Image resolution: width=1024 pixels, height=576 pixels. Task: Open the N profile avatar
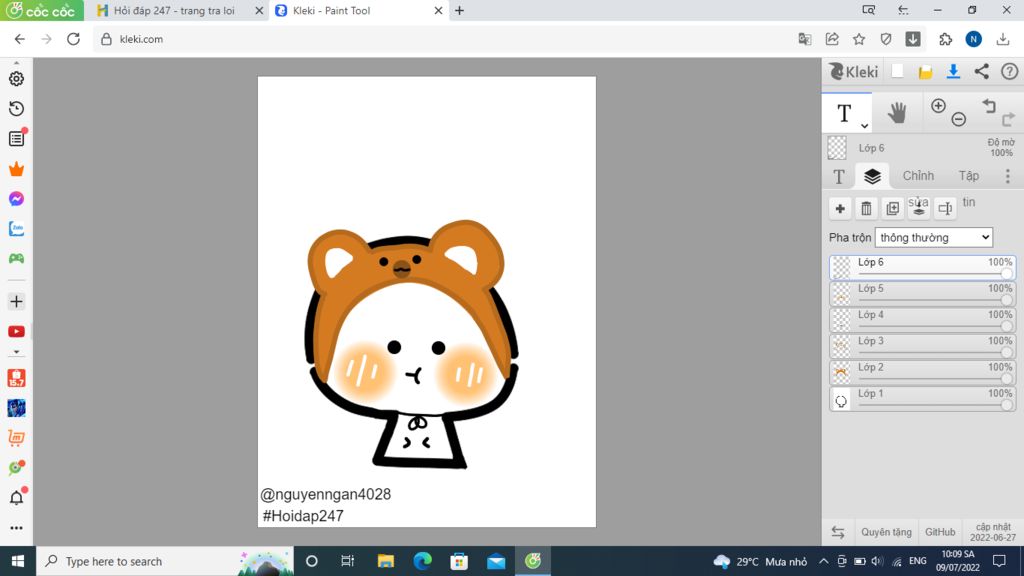coord(973,39)
